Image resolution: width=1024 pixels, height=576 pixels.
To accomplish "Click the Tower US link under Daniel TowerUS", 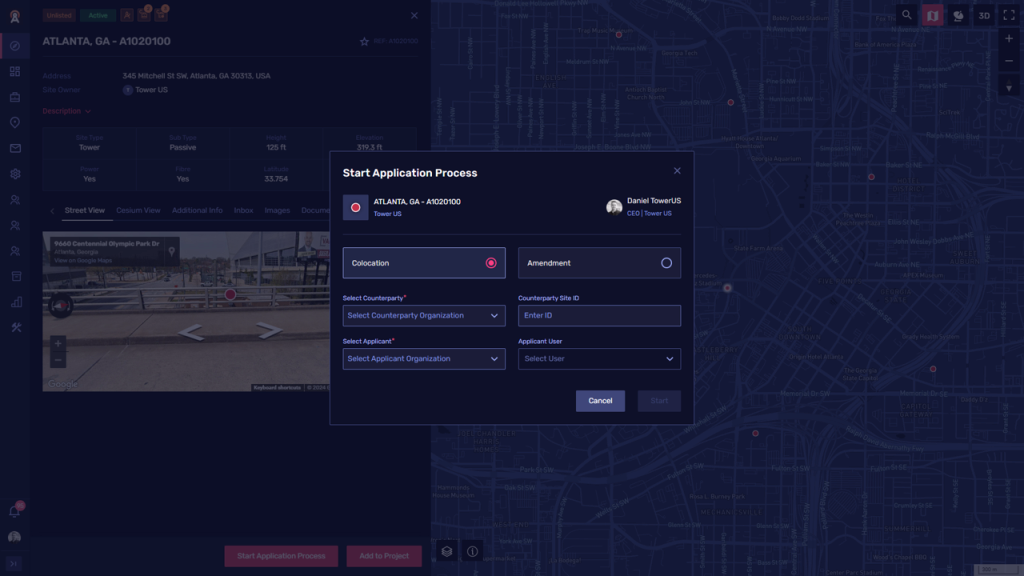I will tap(658, 213).
